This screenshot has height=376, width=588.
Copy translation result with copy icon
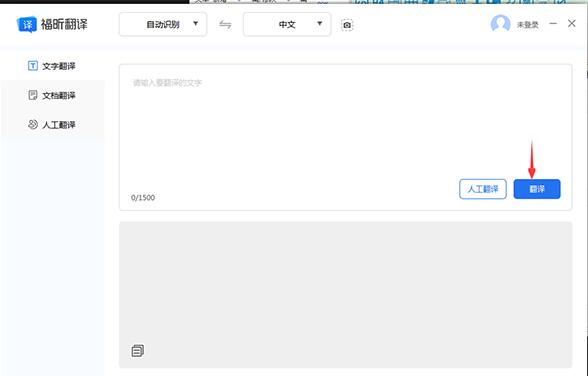pos(138,351)
